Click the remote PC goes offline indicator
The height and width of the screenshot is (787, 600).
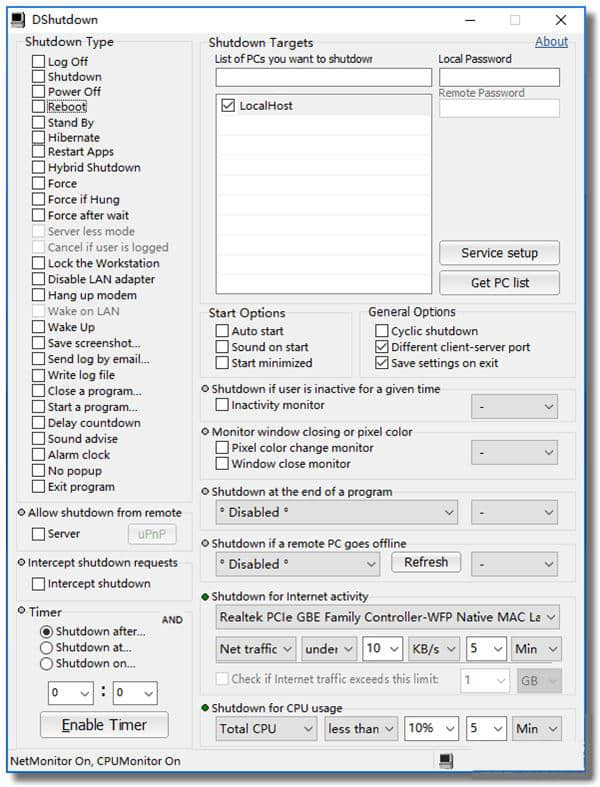click(205, 544)
